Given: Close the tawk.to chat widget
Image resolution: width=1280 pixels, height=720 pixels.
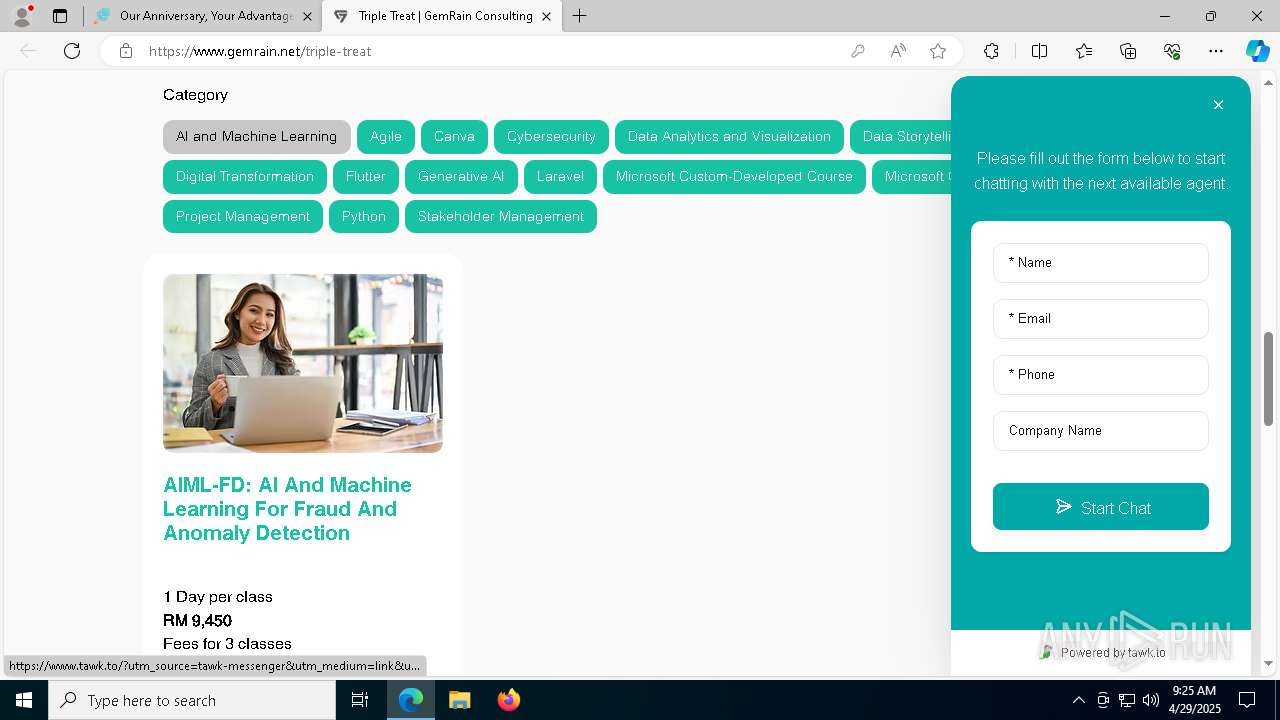Looking at the screenshot, I should 1218,105.
